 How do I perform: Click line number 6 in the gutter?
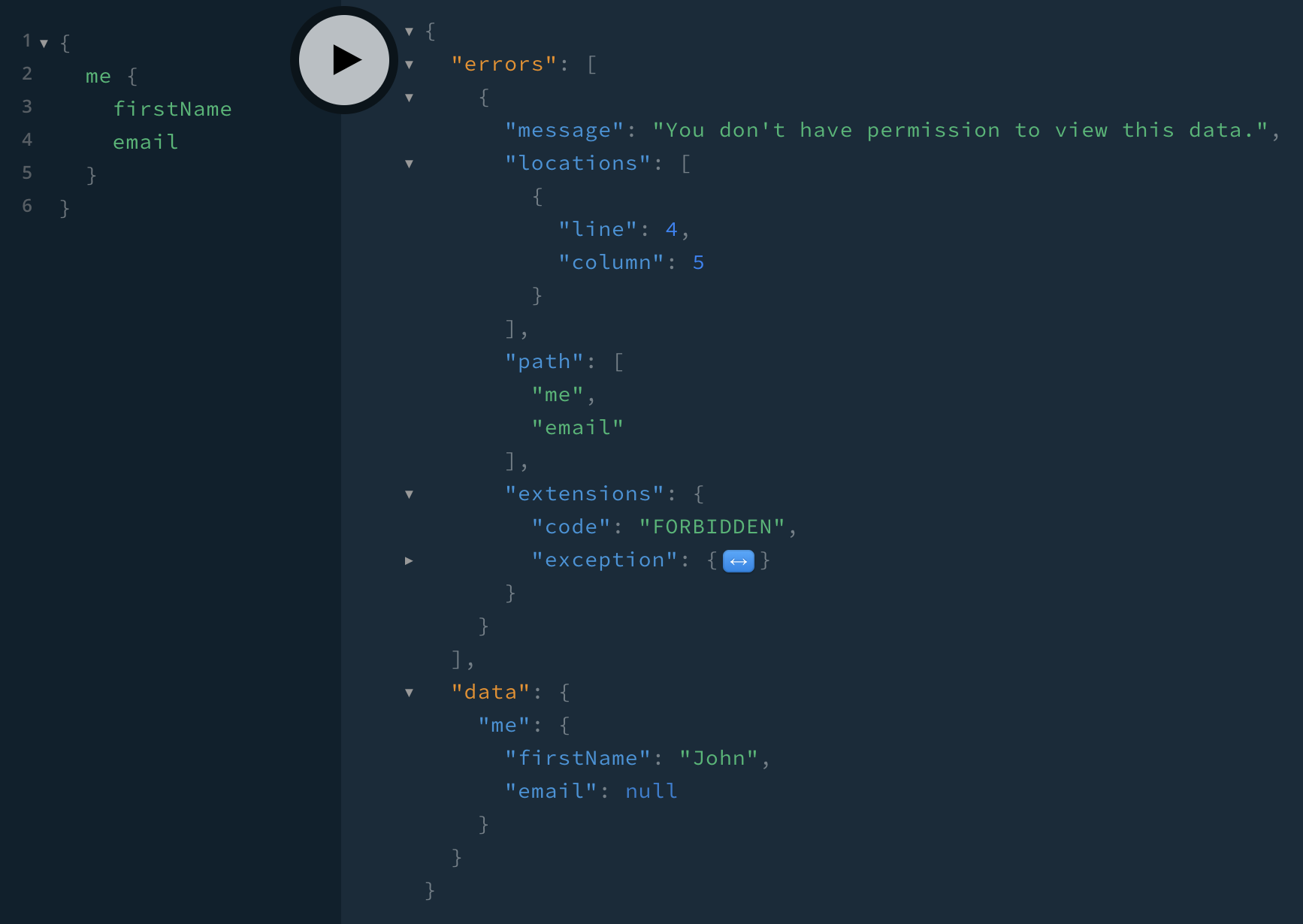coord(27,206)
